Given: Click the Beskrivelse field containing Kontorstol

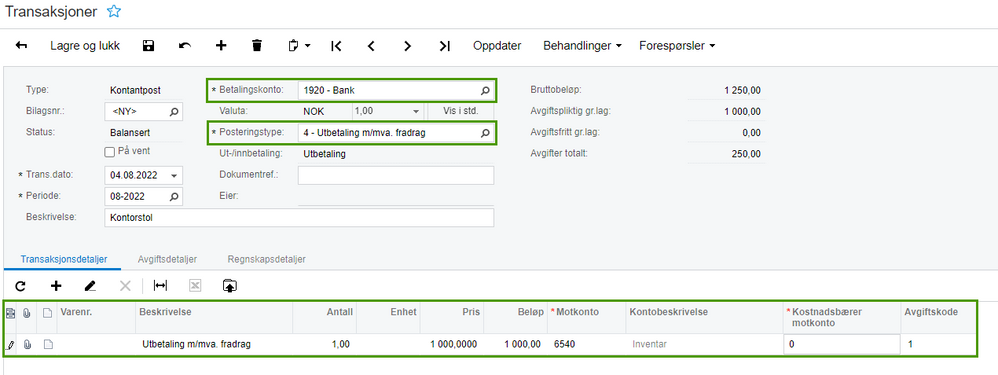Looking at the screenshot, I should [x=299, y=217].
